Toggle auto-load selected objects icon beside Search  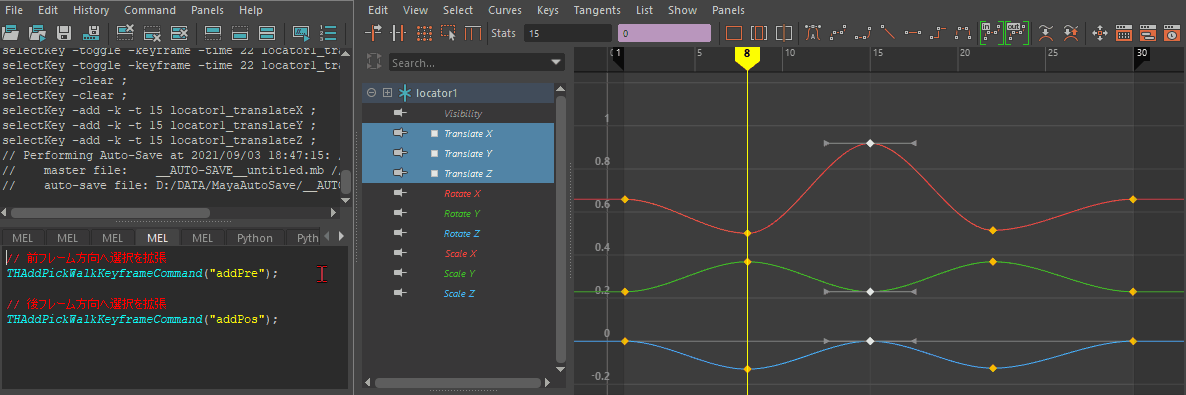tap(373, 62)
